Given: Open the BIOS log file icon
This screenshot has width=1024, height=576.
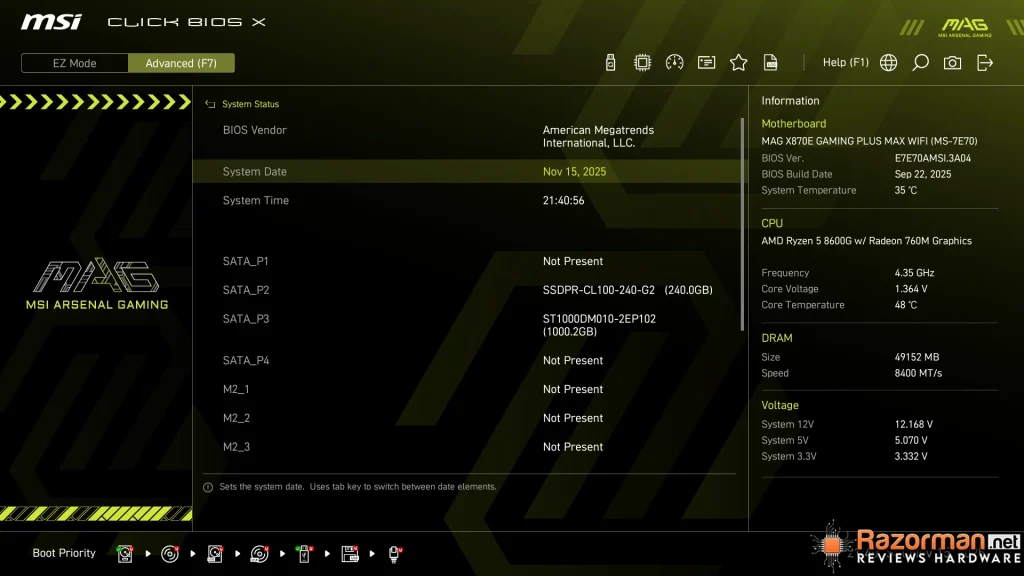Looking at the screenshot, I should click(x=771, y=63).
